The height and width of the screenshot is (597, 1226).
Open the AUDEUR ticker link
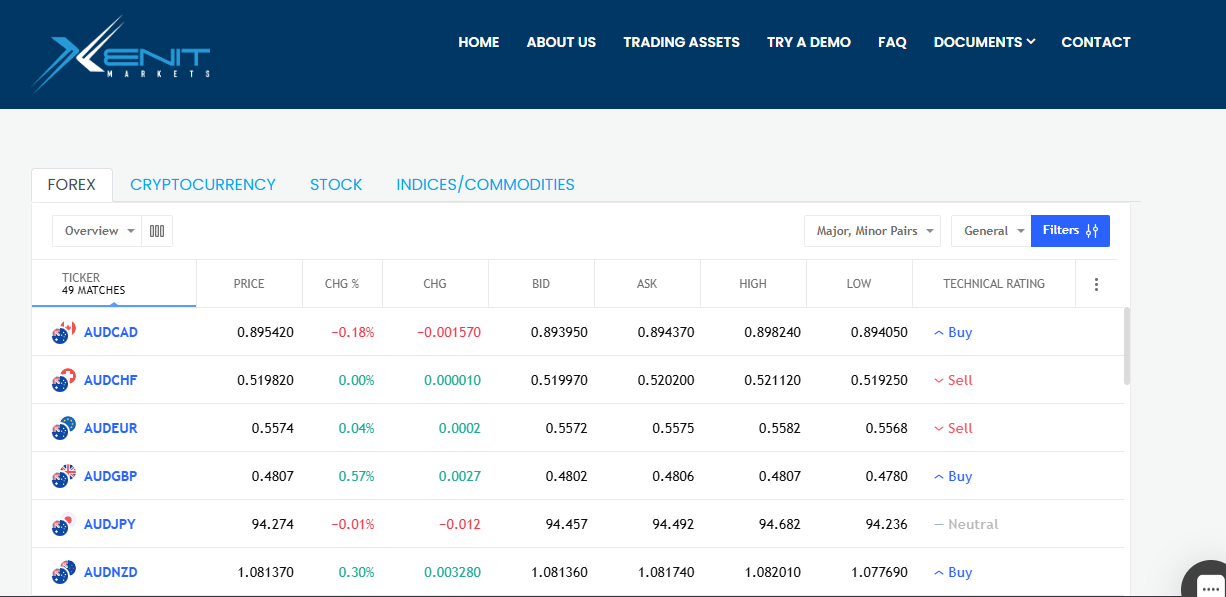tap(111, 428)
